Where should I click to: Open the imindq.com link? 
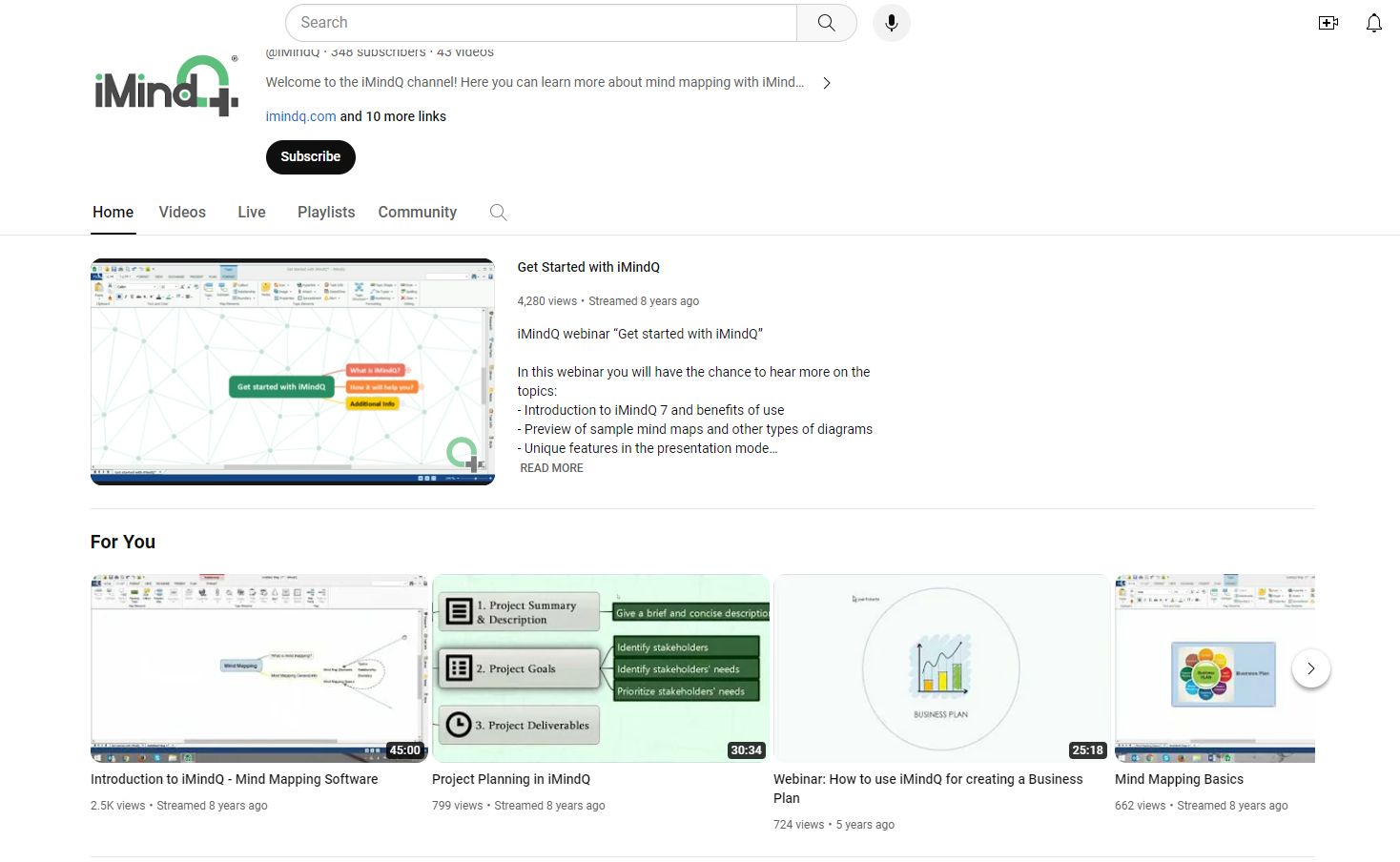[x=300, y=115]
